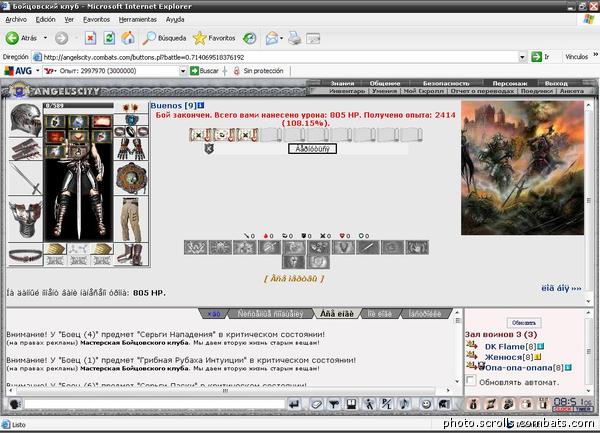Click the chat horizontal scrollbar thumb

tap(226, 391)
